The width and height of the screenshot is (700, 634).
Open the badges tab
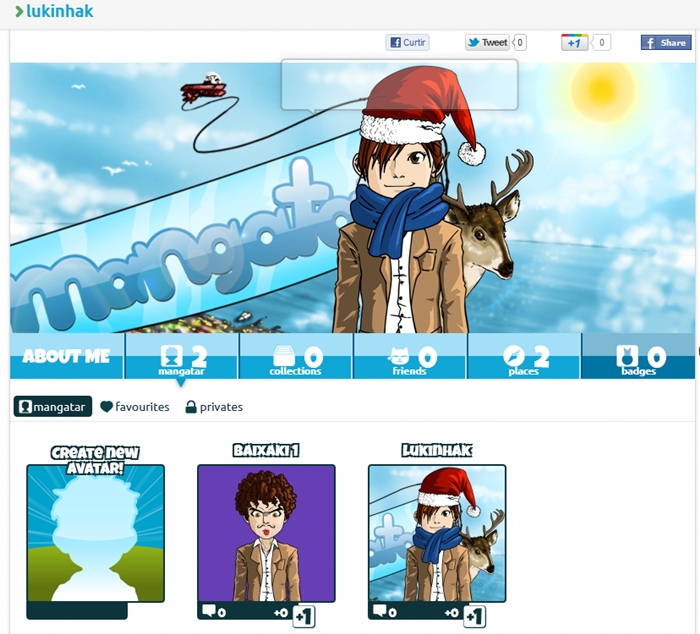(638, 356)
